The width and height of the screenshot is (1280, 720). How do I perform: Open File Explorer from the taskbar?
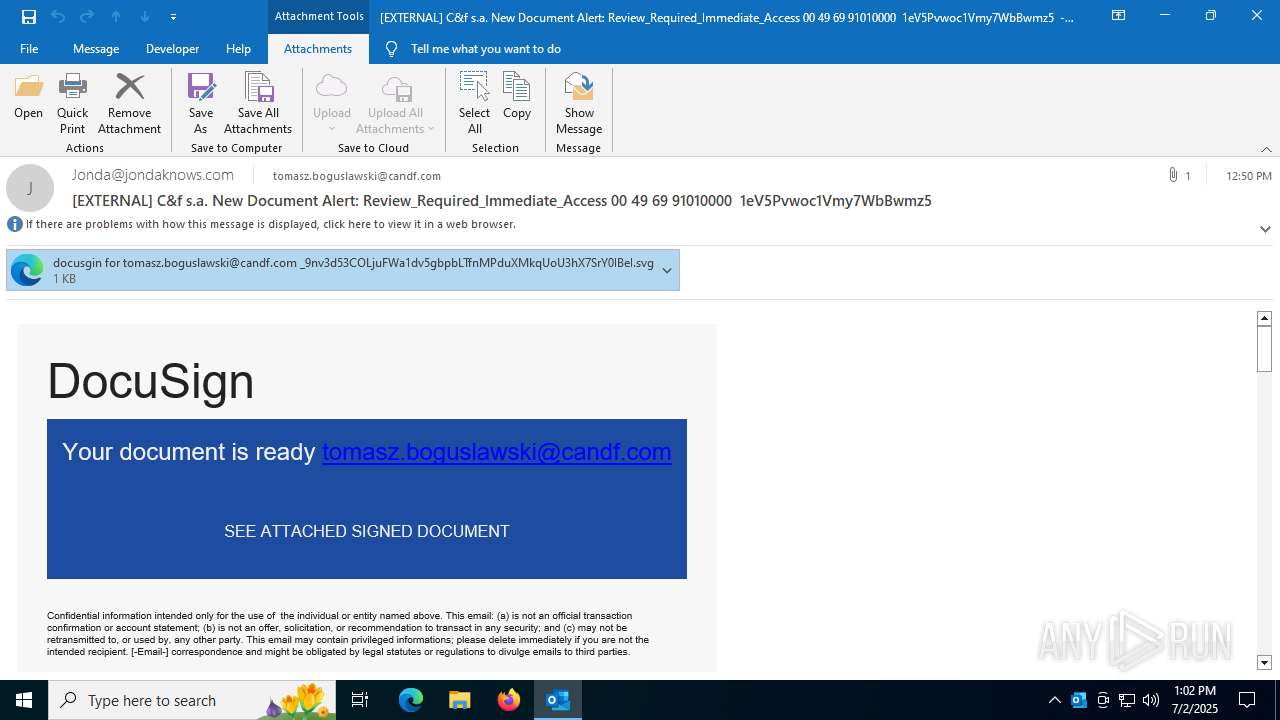coord(460,700)
